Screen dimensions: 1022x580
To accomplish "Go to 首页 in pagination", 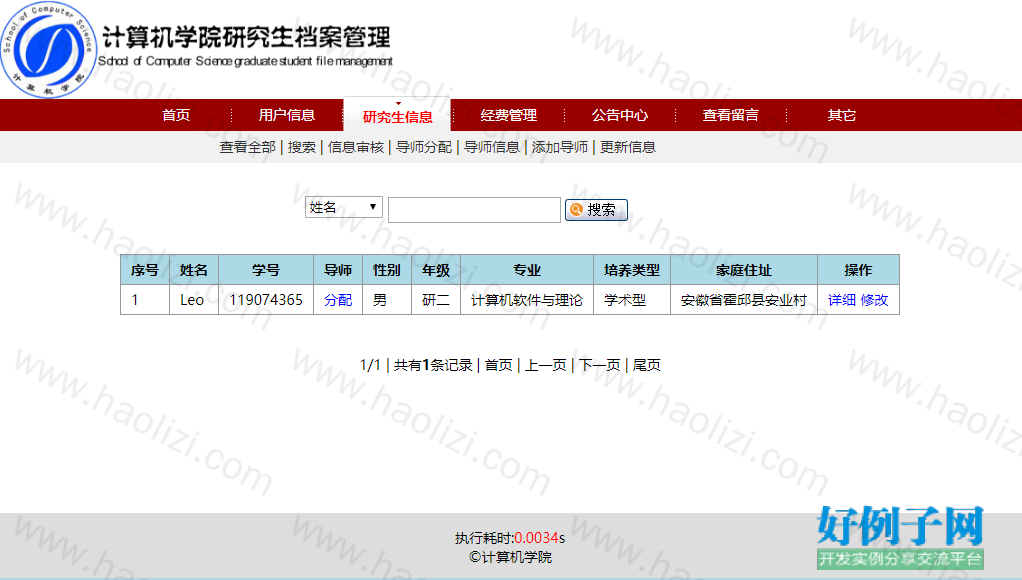I will tap(499, 365).
